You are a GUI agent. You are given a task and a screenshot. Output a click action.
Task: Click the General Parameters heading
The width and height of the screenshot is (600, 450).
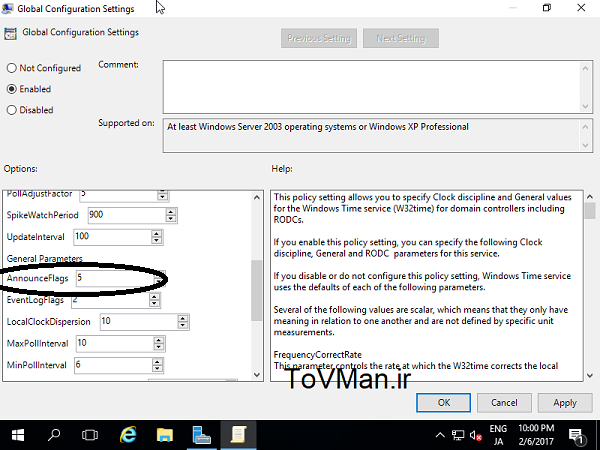[44, 259]
